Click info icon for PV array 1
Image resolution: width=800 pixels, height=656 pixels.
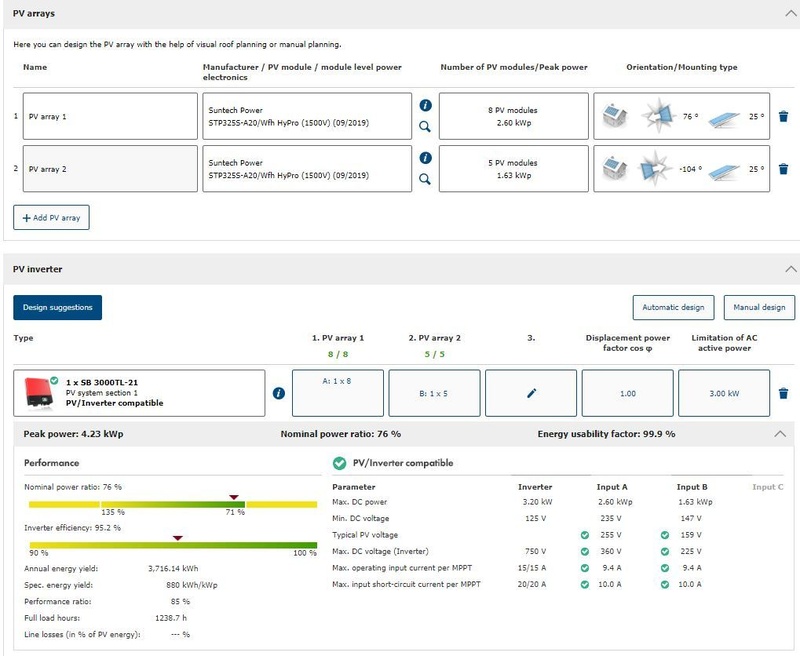click(x=425, y=105)
